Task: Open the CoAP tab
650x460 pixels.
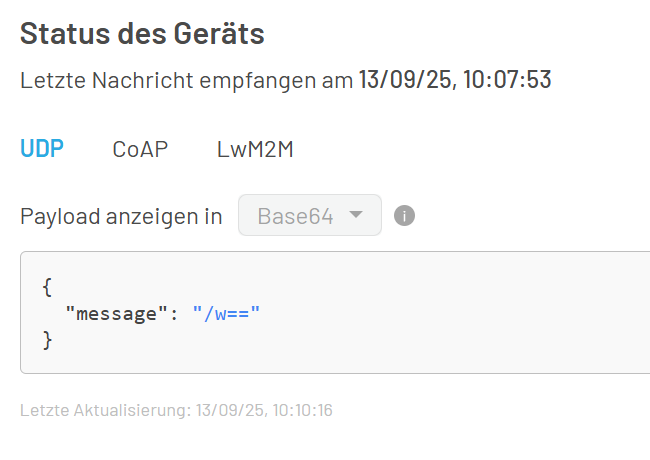Action: (140, 149)
